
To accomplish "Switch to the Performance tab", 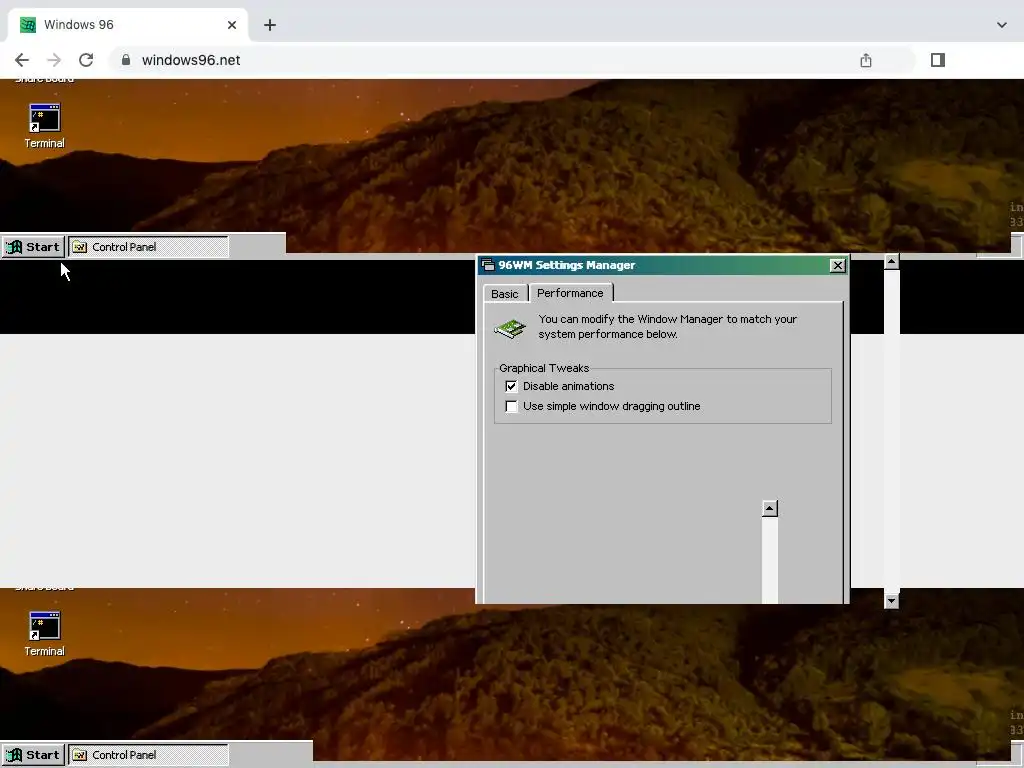I will [x=570, y=293].
